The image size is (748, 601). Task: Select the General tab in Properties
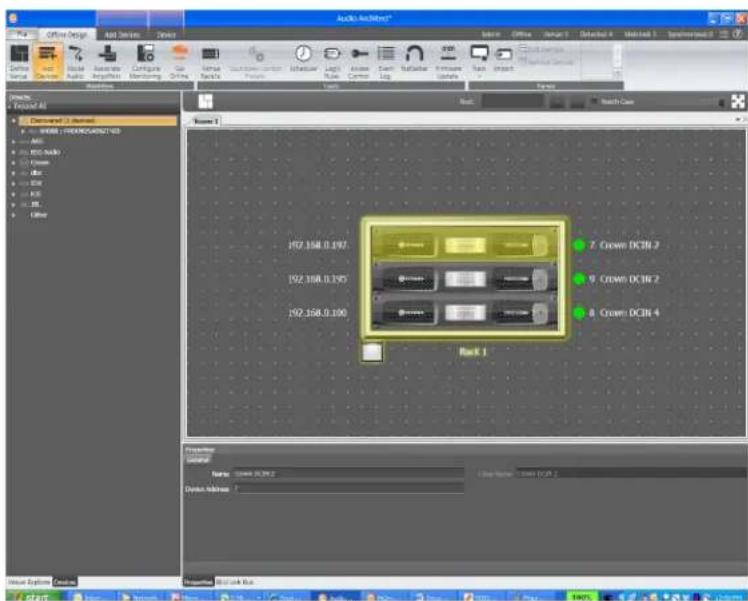coord(197,460)
